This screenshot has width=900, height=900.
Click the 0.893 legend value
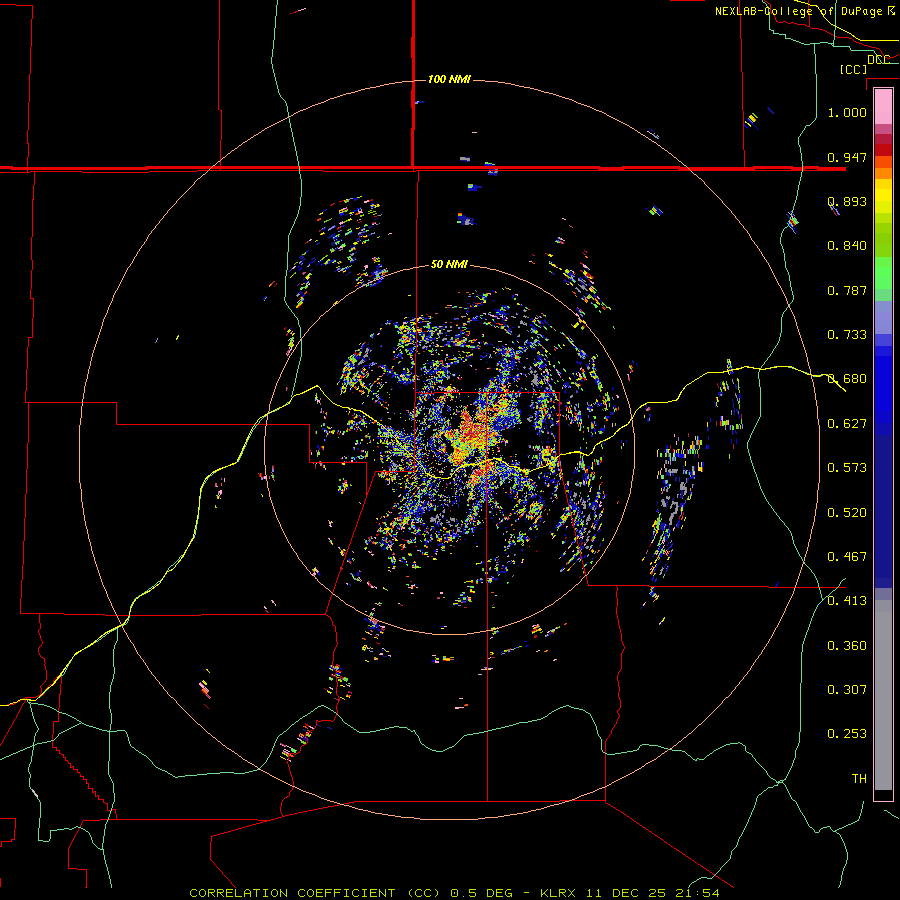847,201
